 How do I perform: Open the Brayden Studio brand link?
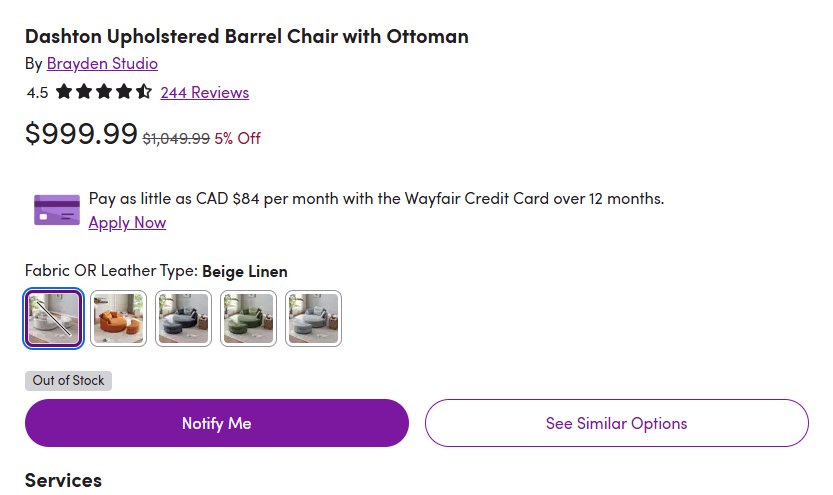click(102, 63)
